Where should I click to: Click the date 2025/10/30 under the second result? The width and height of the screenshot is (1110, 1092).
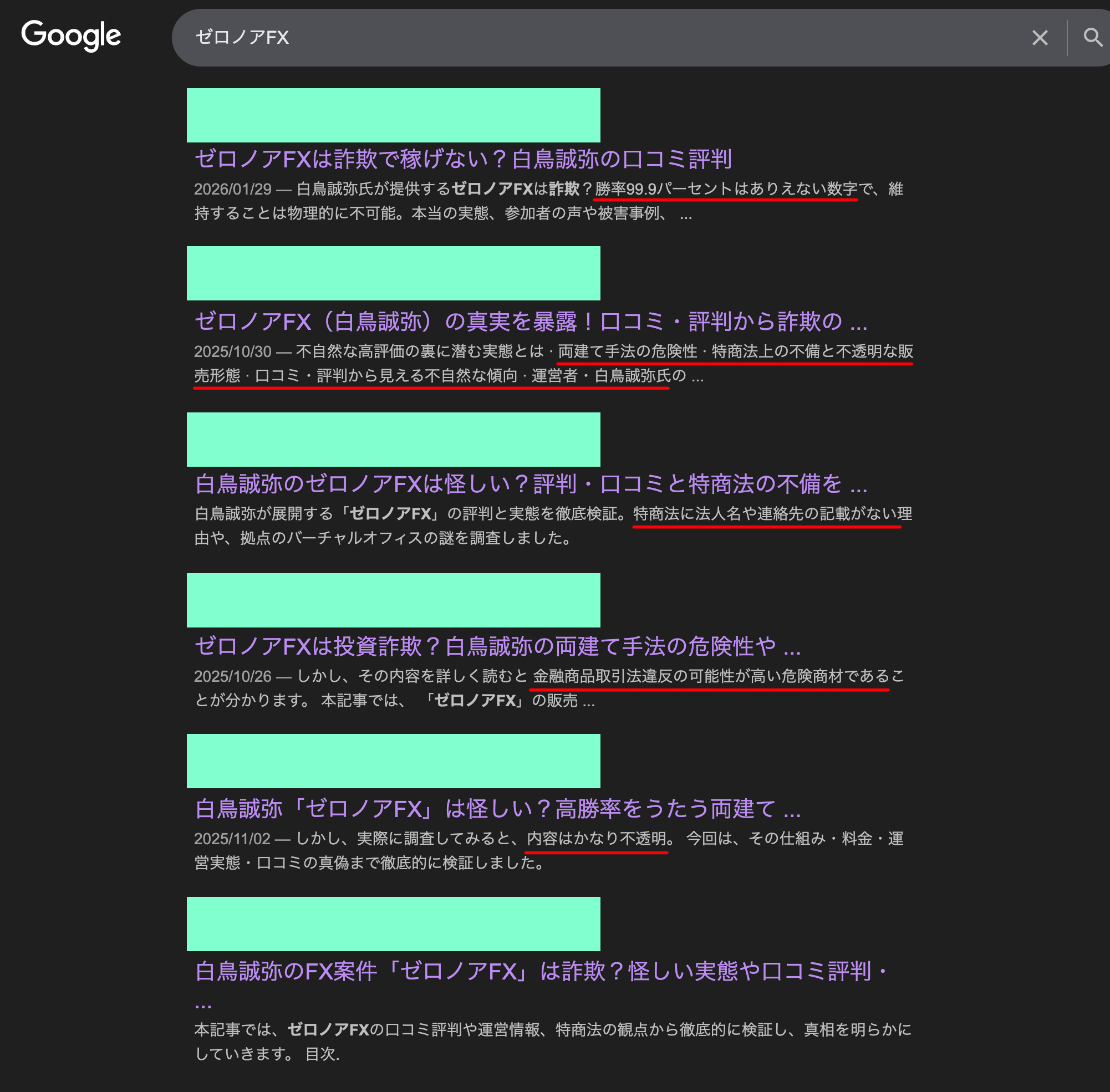click(237, 350)
